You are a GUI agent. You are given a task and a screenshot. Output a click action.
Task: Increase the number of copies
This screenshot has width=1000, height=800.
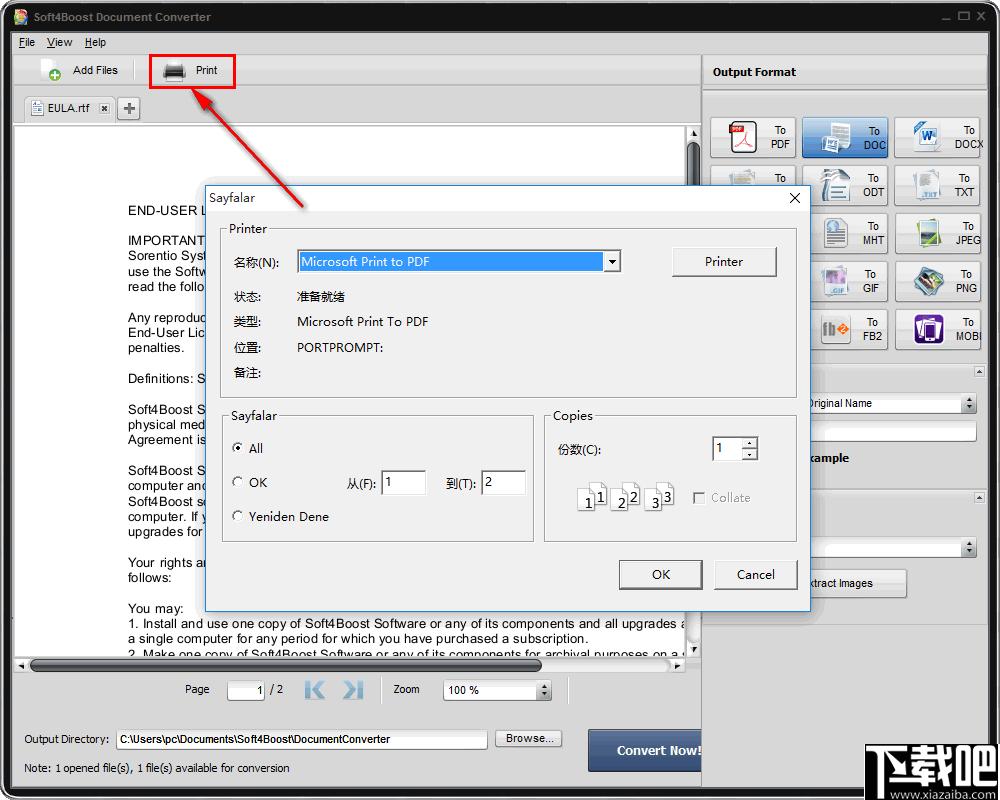tap(751, 443)
